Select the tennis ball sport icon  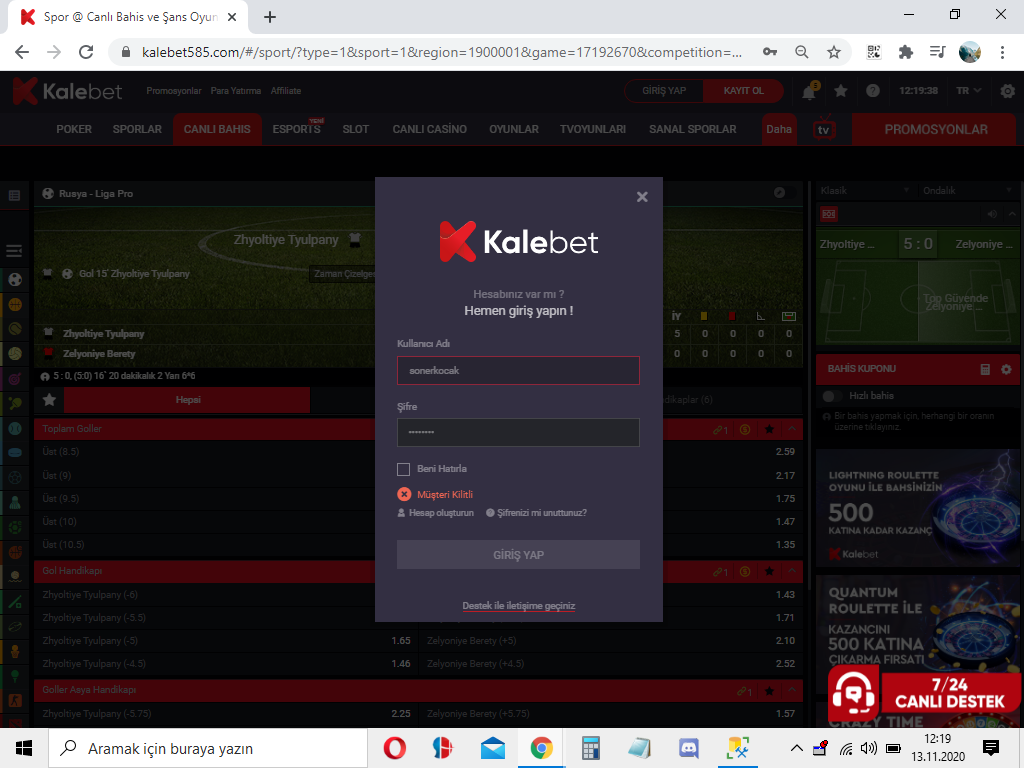pyautogui.click(x=15, y=329)
